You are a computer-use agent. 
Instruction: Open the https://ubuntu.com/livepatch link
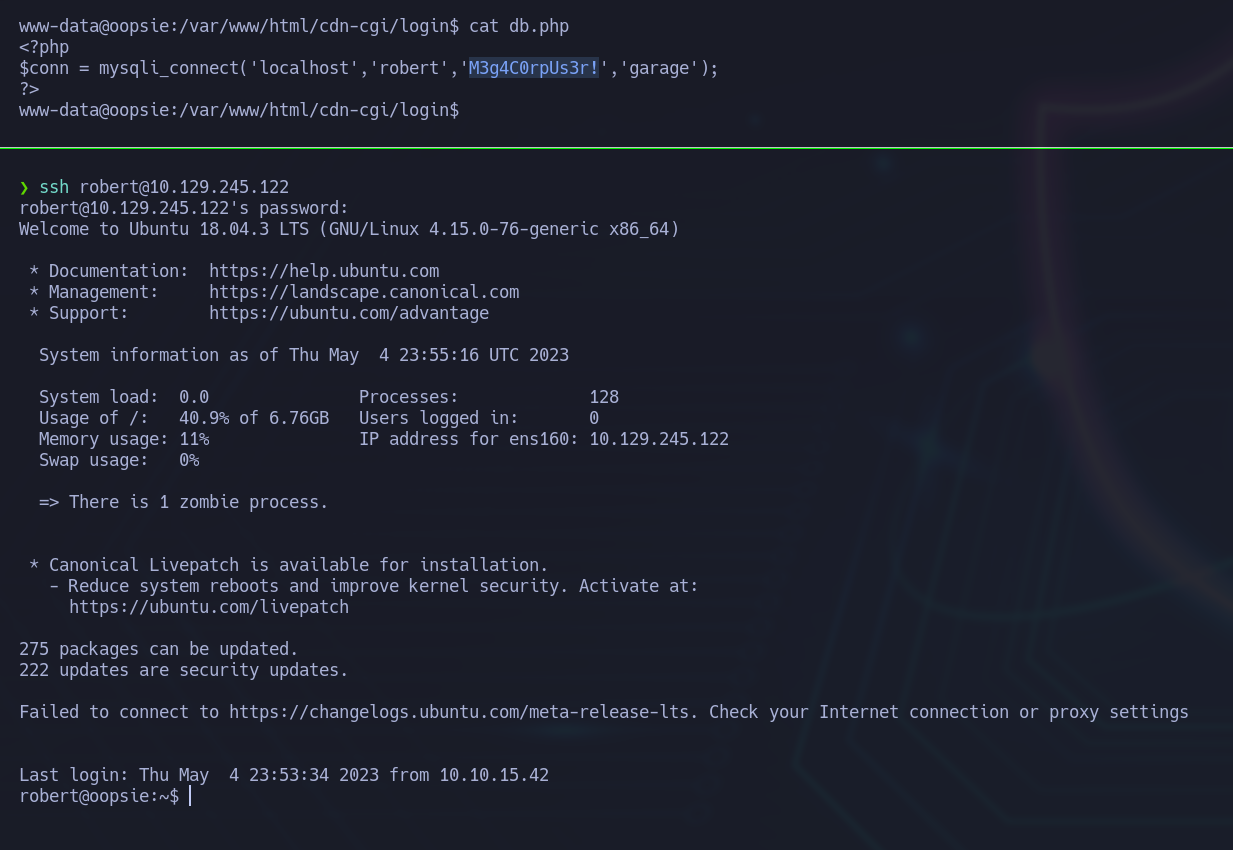tap(209, 607)
